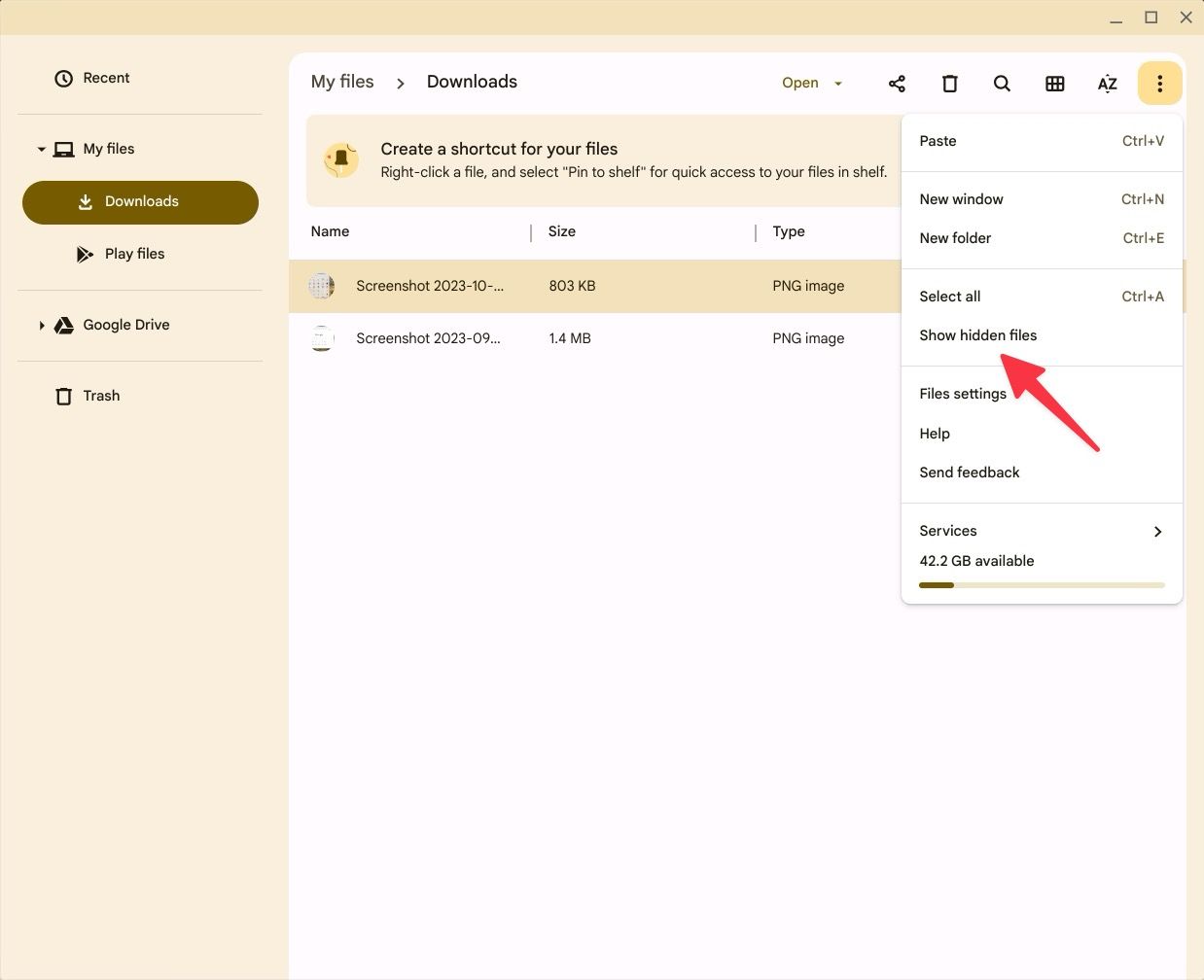
Task: Open Recent from the sidebar
Action: [x=106, y=78]
